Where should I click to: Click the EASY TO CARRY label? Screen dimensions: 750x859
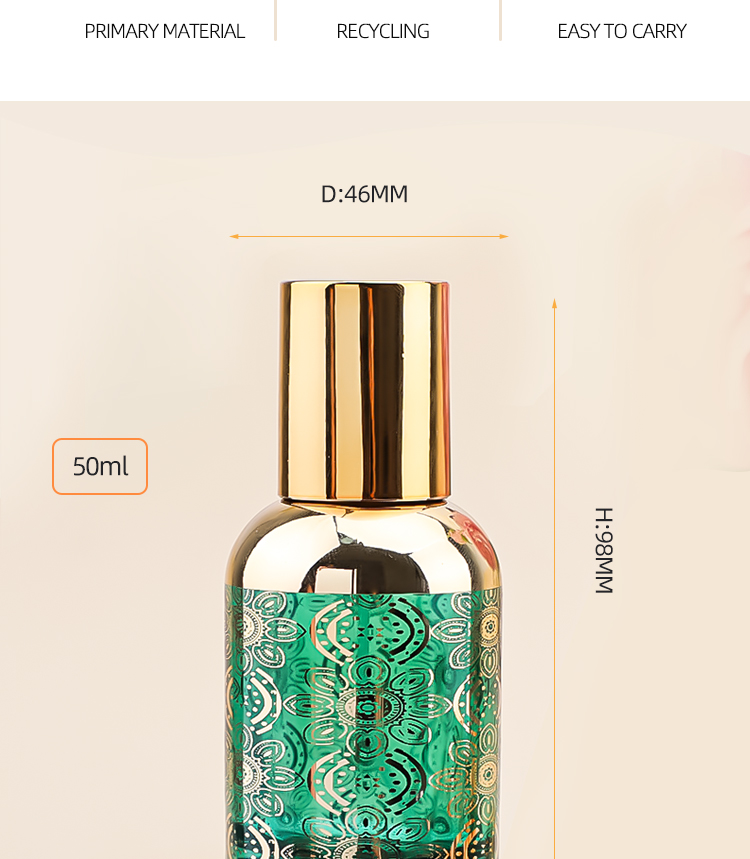click(x=622, y=31)
